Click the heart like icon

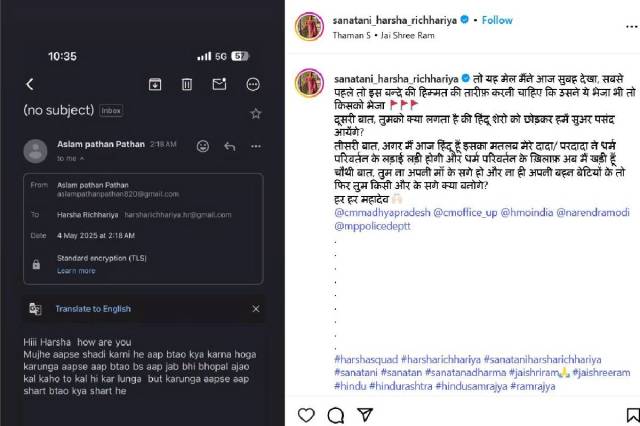306,411
